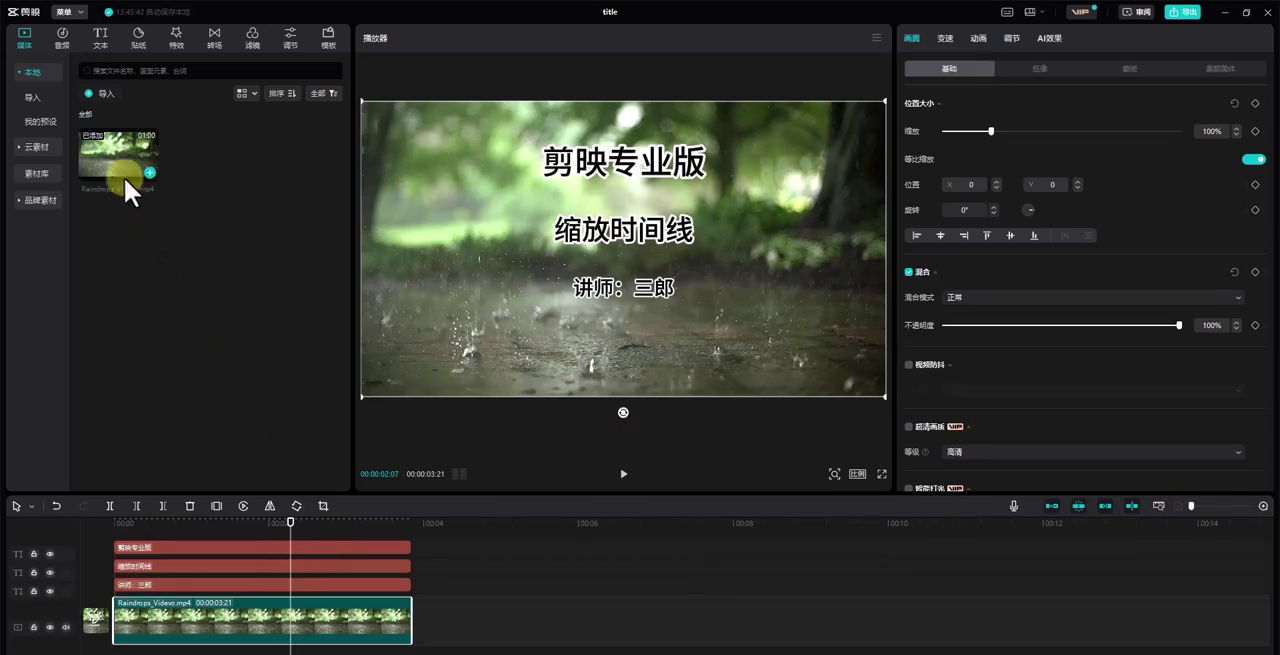Switch to the 动画 animation tab
The image size is (1280, 655).
click(x=978, y=38)
